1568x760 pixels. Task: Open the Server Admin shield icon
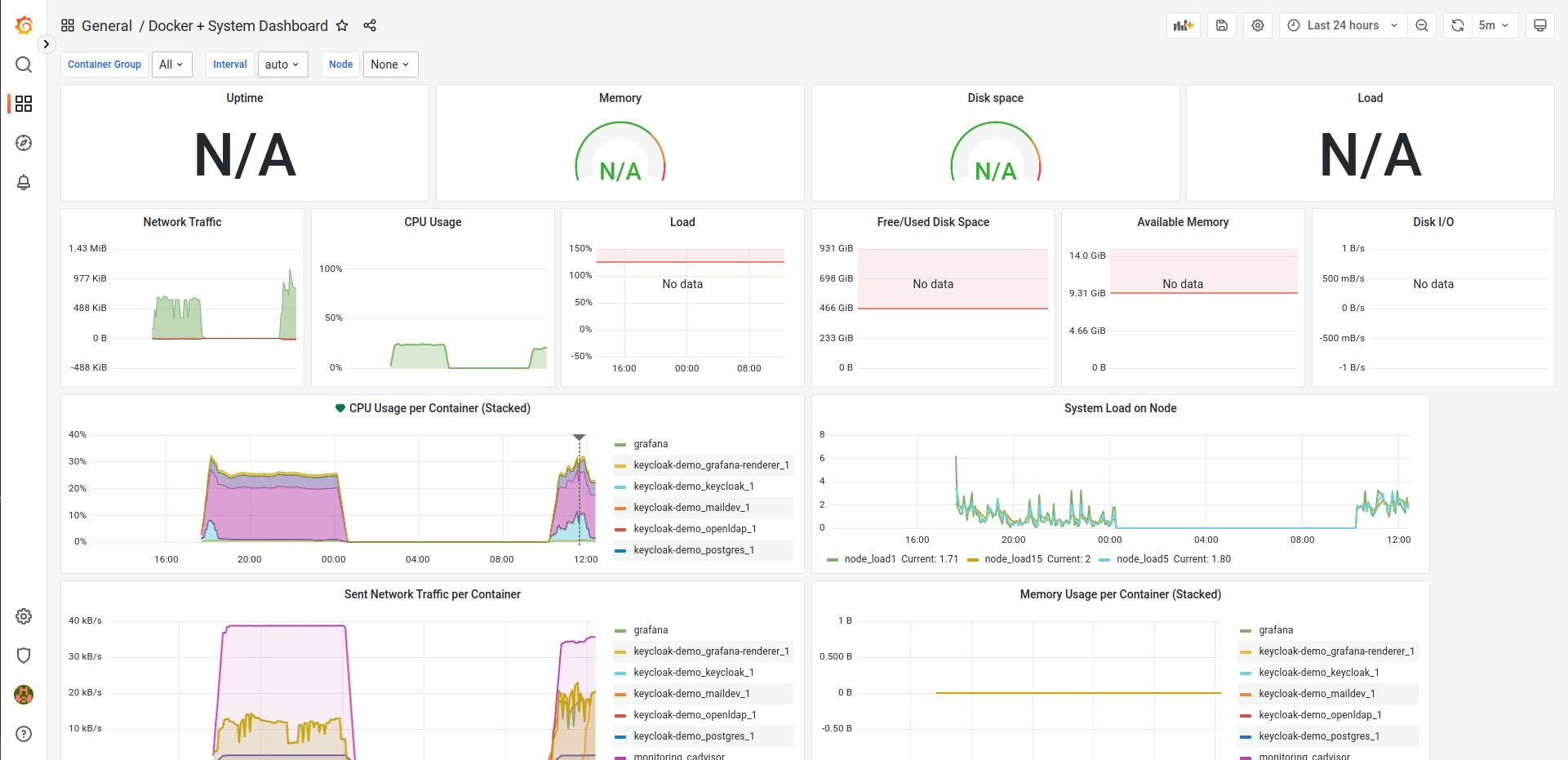24,656
